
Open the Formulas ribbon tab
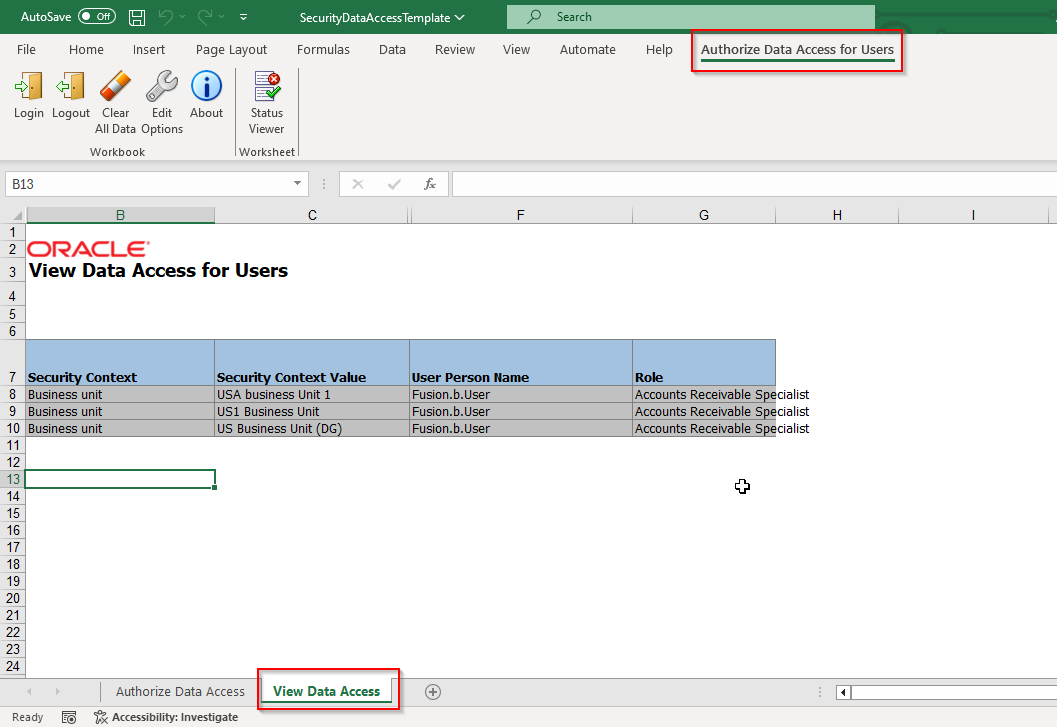324,49
